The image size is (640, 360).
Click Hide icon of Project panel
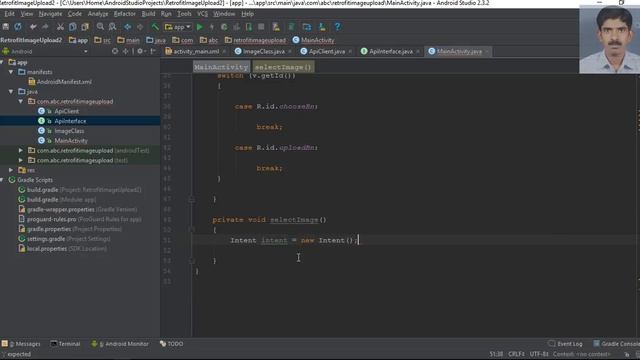(x=153, y=51)
